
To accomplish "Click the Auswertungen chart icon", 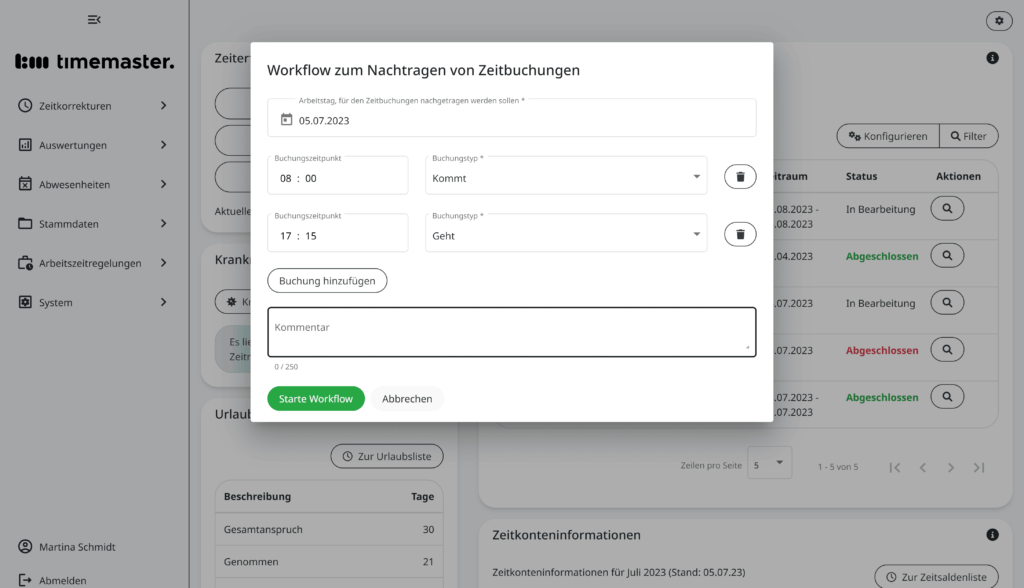I will coord(24,144).
